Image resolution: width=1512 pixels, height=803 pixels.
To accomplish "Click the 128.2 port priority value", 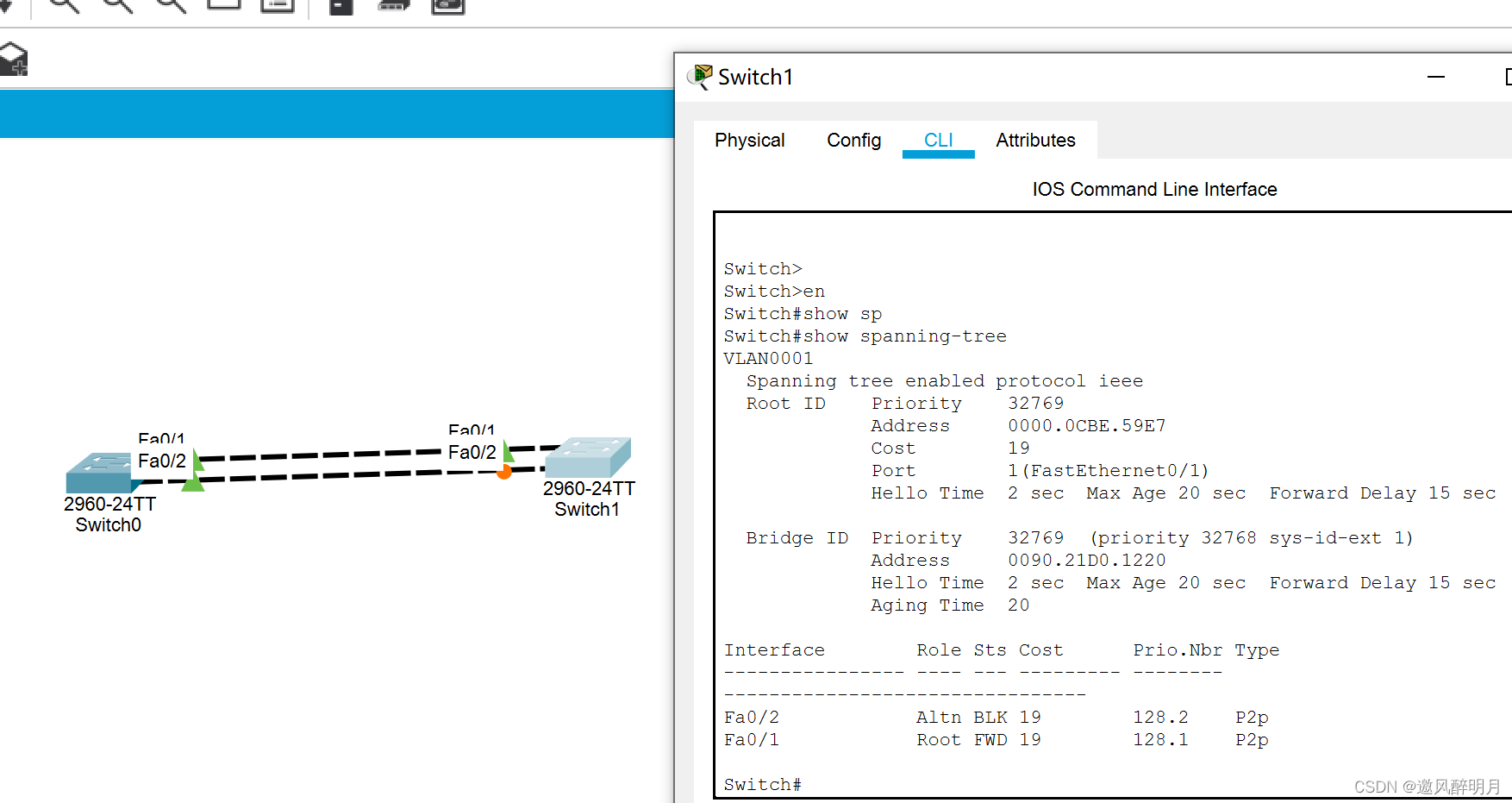I will coord(1160,718).
